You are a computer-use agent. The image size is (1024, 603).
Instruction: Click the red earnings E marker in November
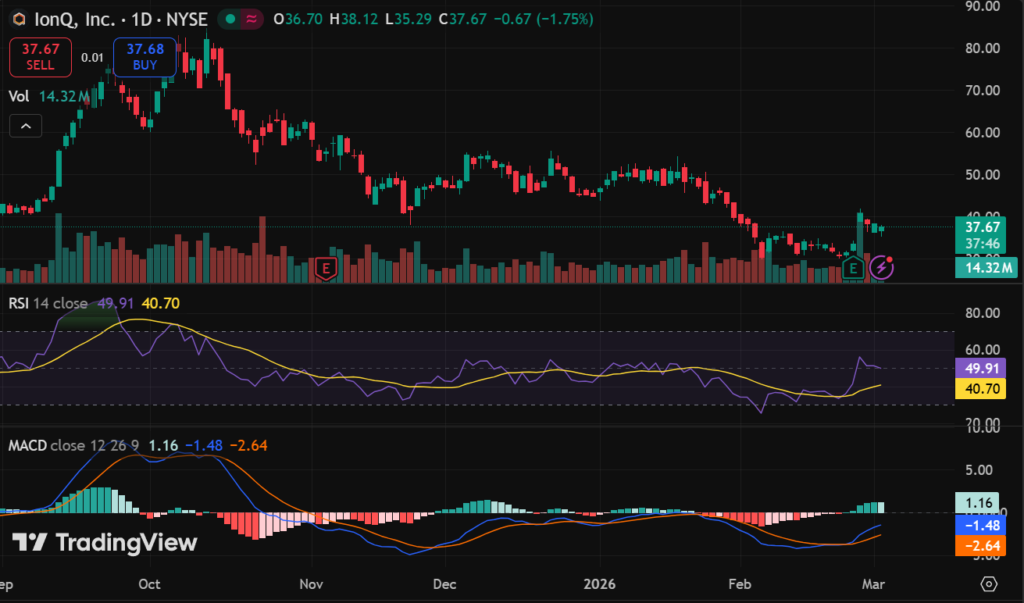pos(325,267)
